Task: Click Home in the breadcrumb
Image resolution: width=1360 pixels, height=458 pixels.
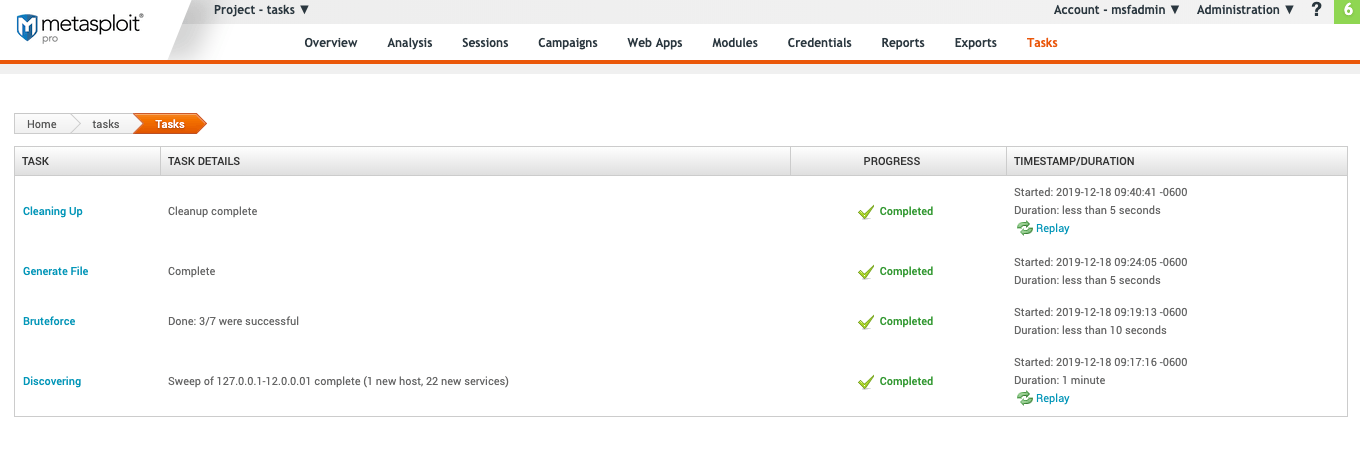Action: 42,124
